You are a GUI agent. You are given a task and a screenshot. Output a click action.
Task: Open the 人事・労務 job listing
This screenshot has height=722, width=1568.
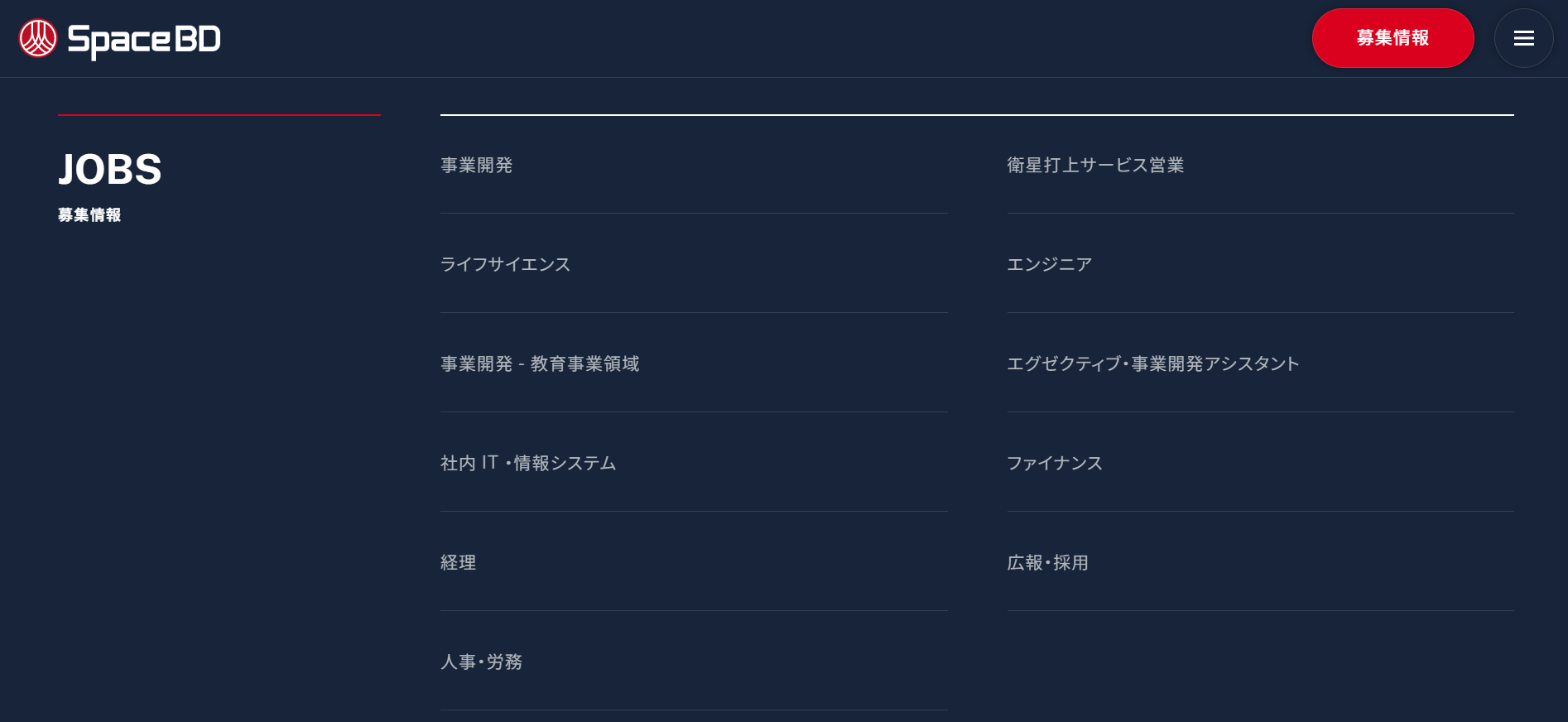pyautogui.click(x=694, y=662)
